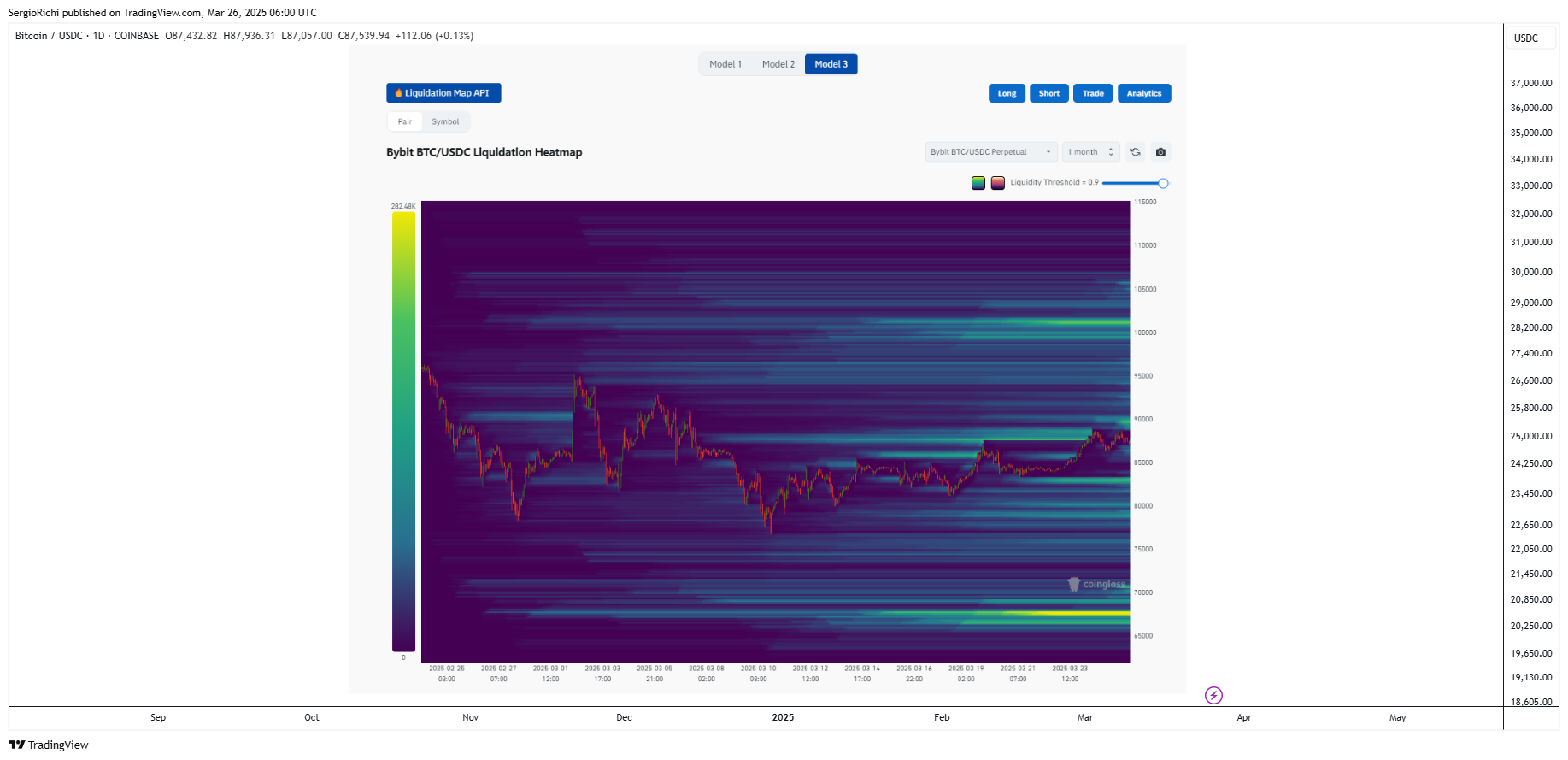This screenshot has width=1568, height=760.
Task: Switch to Model 2 tab
Action: [778, 64]
